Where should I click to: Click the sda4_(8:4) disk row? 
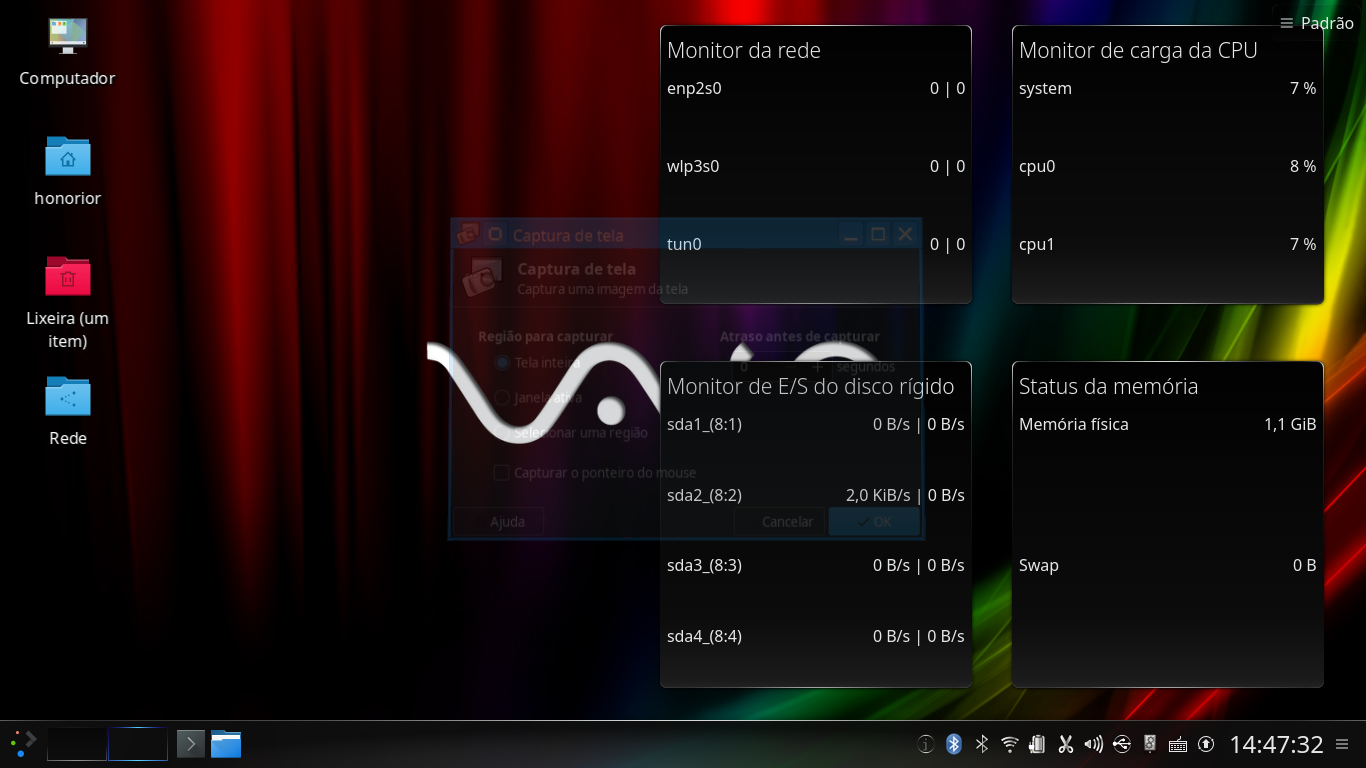coord(816,636)
